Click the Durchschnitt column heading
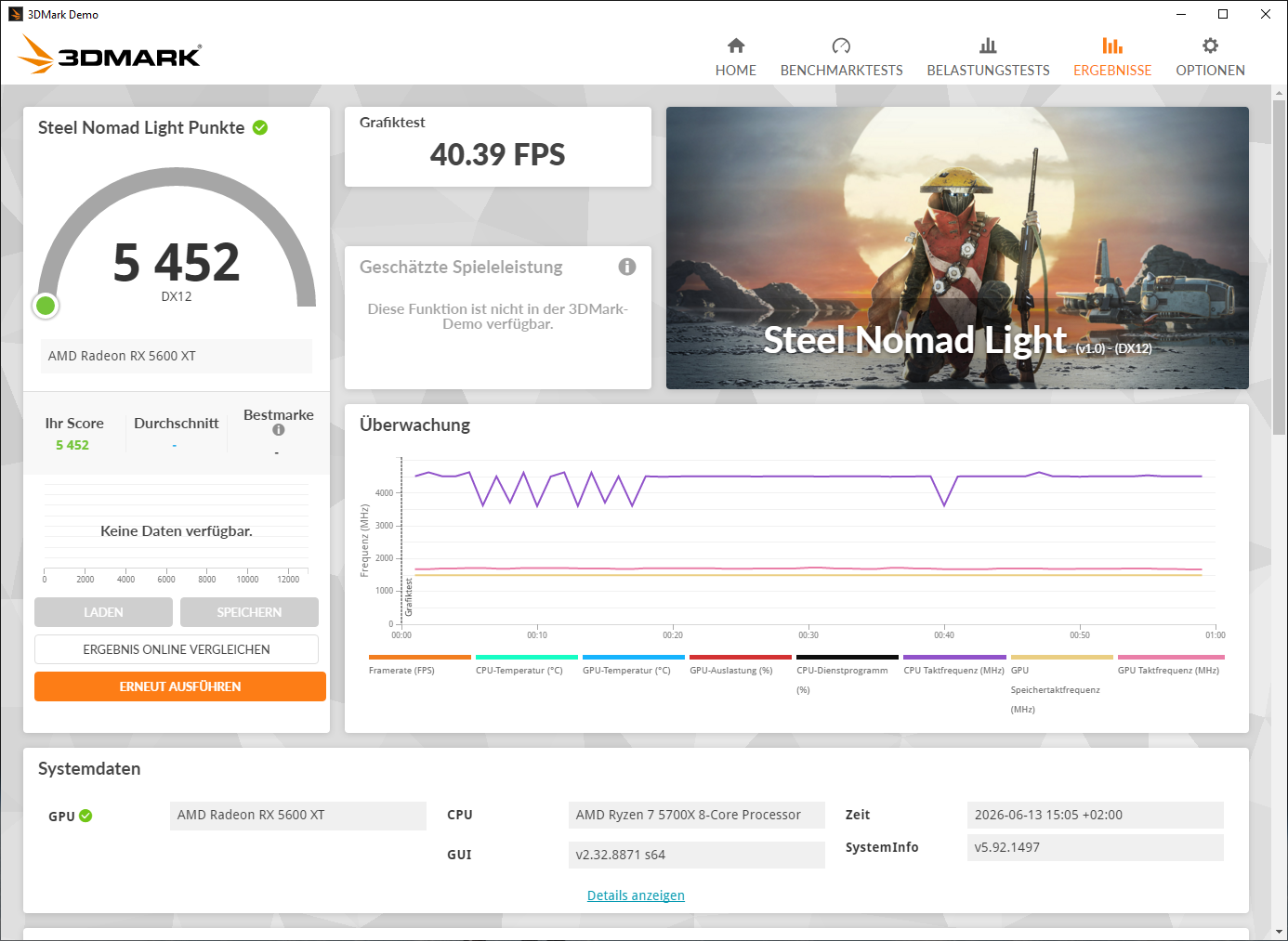The width and height of the screenshot is (1288, 941). pyautogui.click(x=177, y=423)
